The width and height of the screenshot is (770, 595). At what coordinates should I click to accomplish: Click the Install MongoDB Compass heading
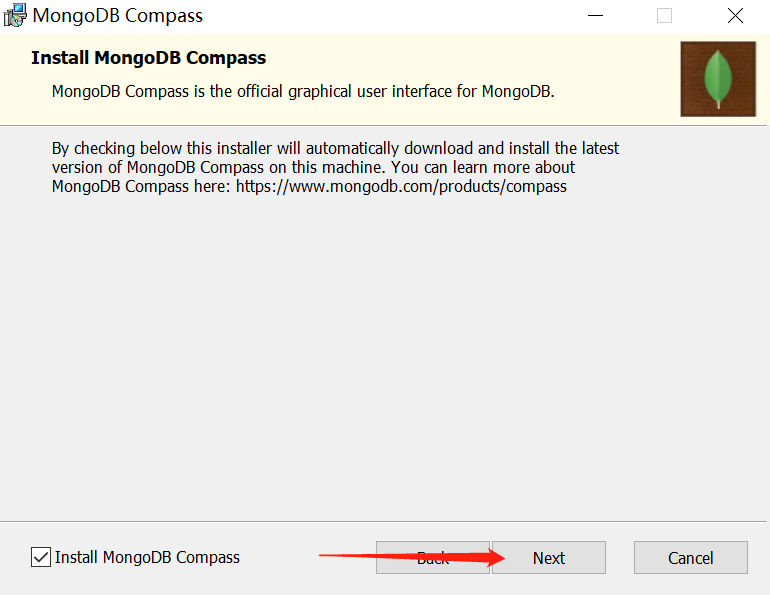pyautogui.click(x=149, y=58)
